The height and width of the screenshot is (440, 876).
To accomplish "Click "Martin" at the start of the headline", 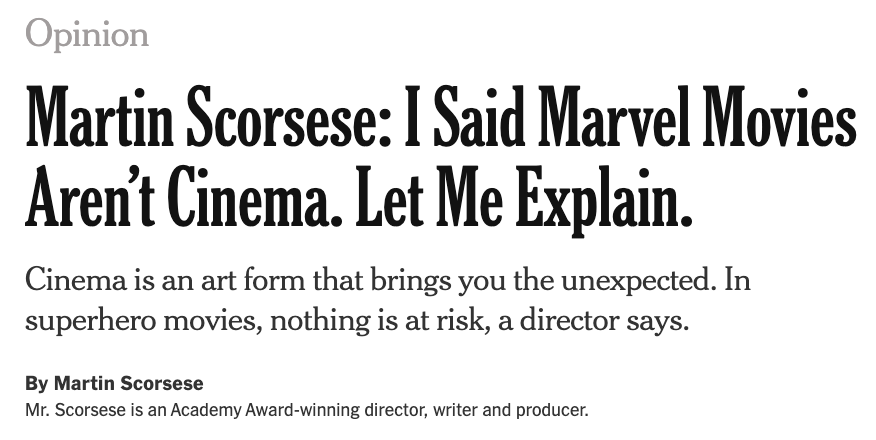I will 99,117.
